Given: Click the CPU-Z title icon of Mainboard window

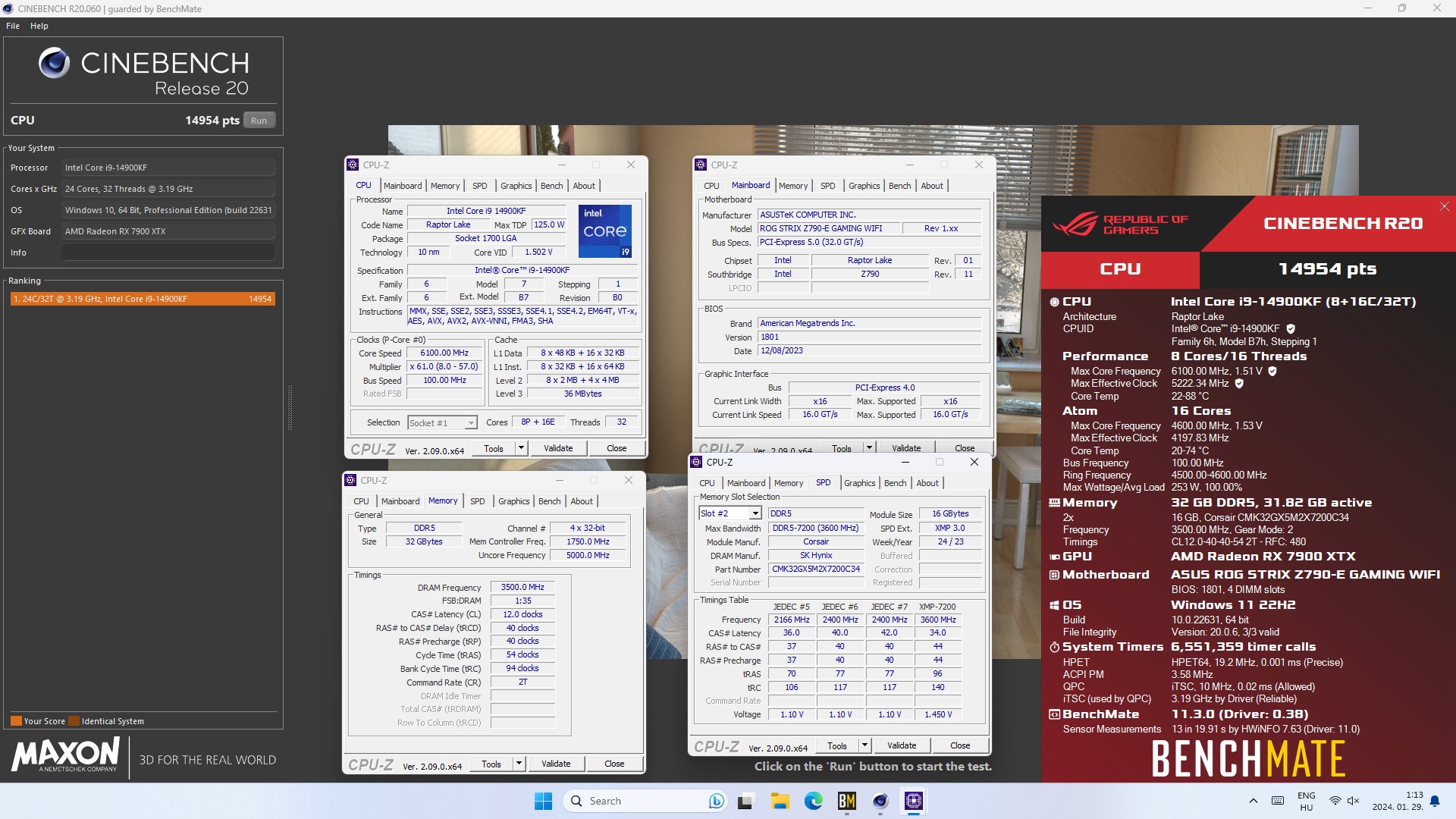Looking at the screenshot, I should click(701, 165).
